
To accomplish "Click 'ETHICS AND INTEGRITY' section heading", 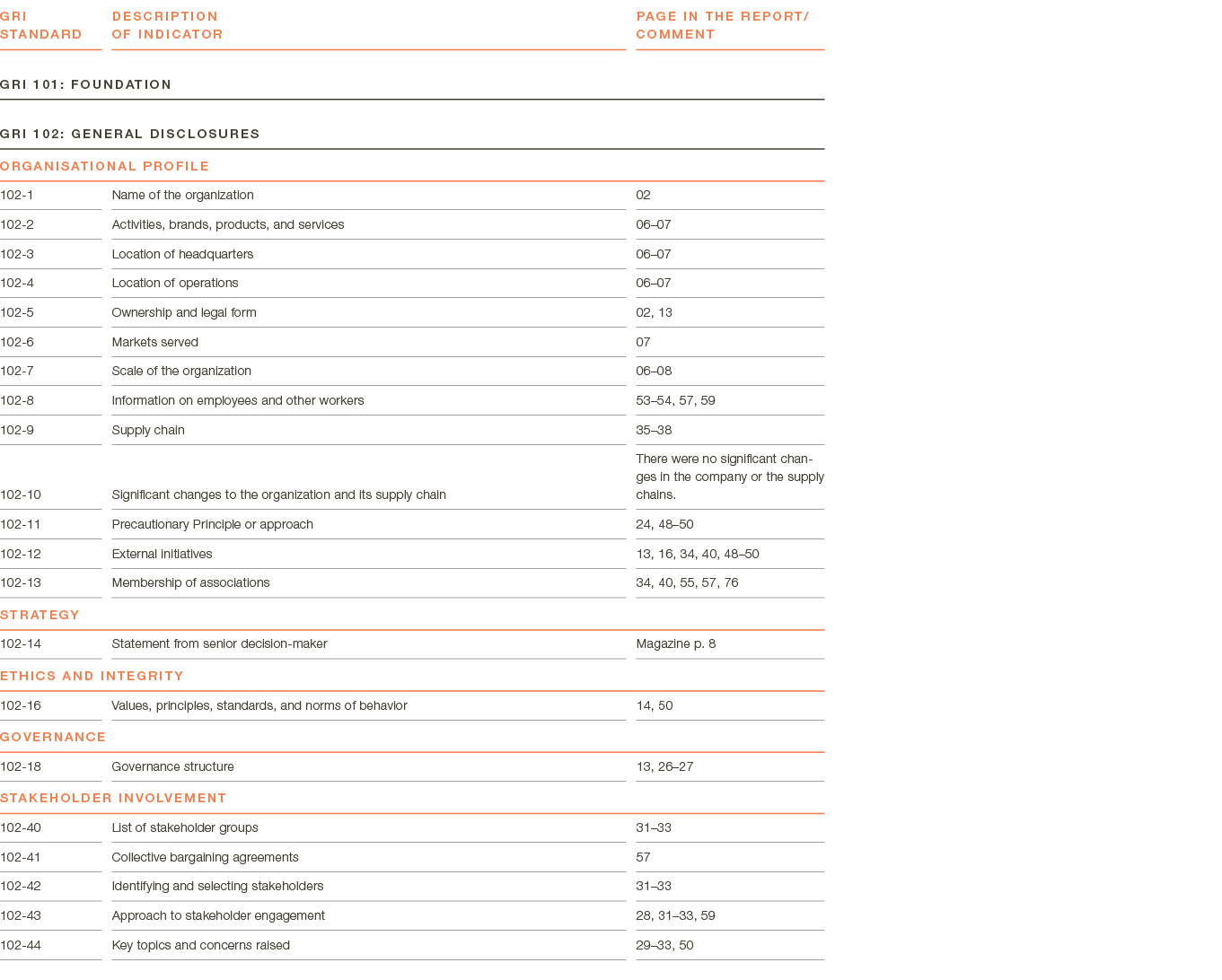I will pyautogui.click(x=92, y=676).
